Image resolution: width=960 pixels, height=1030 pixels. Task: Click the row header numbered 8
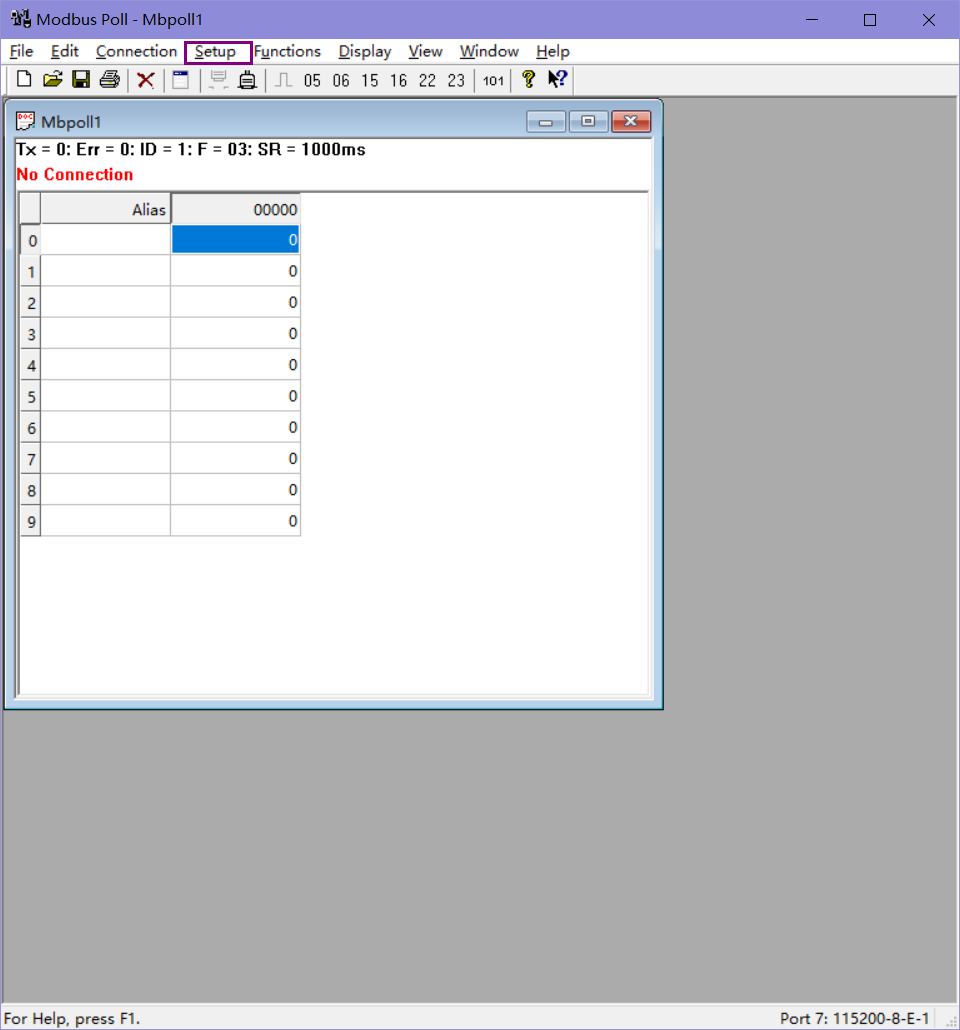point(31,490)
